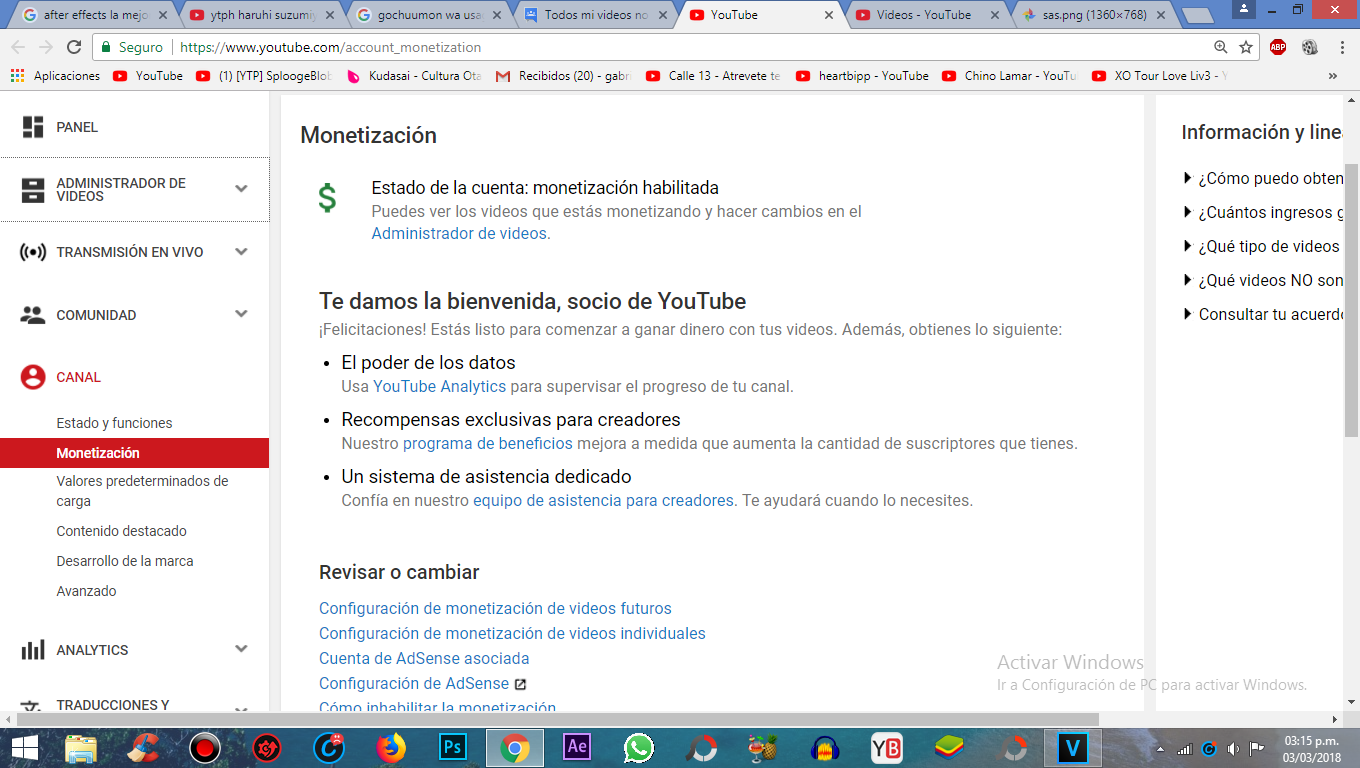Open 'Contenido destacado' in Canal menu
1360x768 pixels.
121,531
